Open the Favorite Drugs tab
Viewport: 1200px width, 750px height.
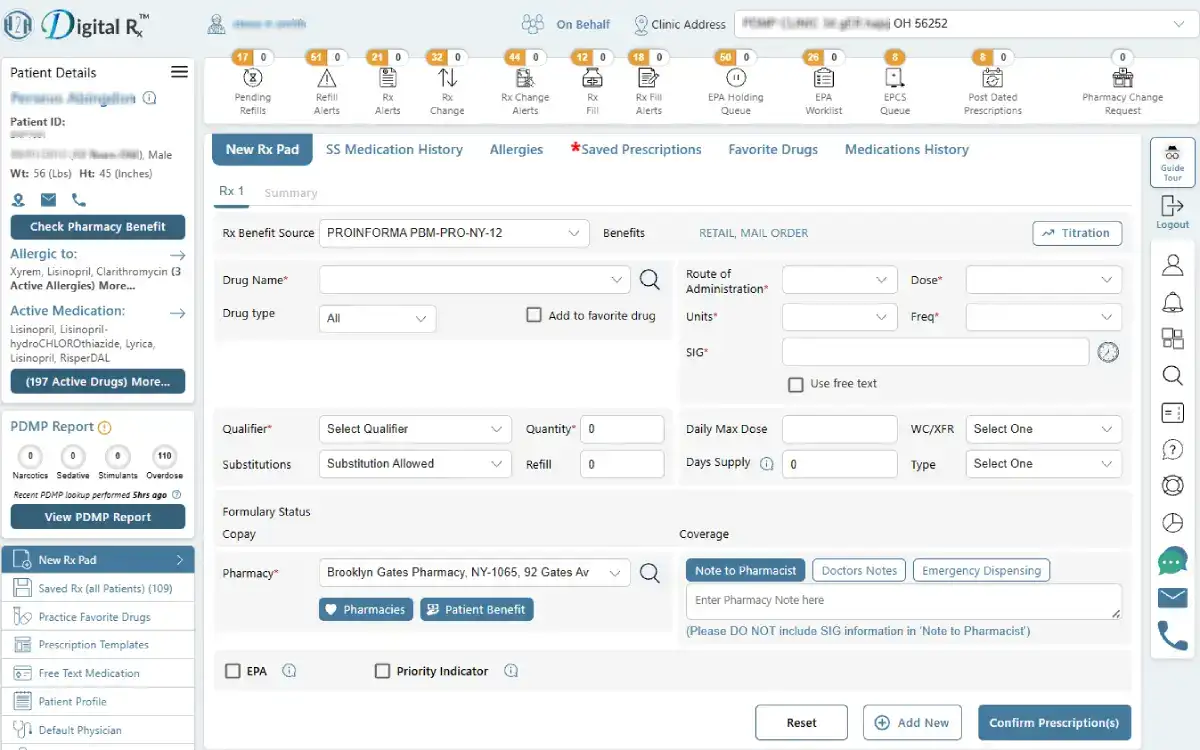[773, 149]
